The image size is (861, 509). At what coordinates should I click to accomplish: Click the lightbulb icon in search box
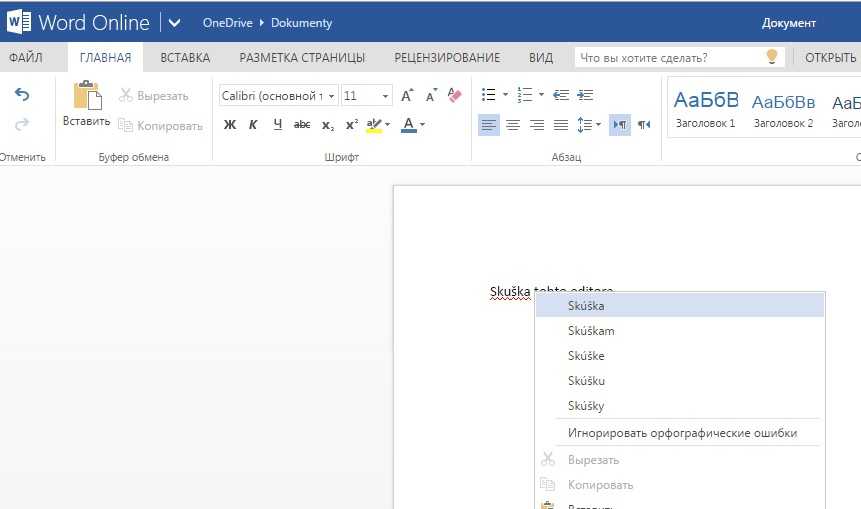(x=771, y=57)
